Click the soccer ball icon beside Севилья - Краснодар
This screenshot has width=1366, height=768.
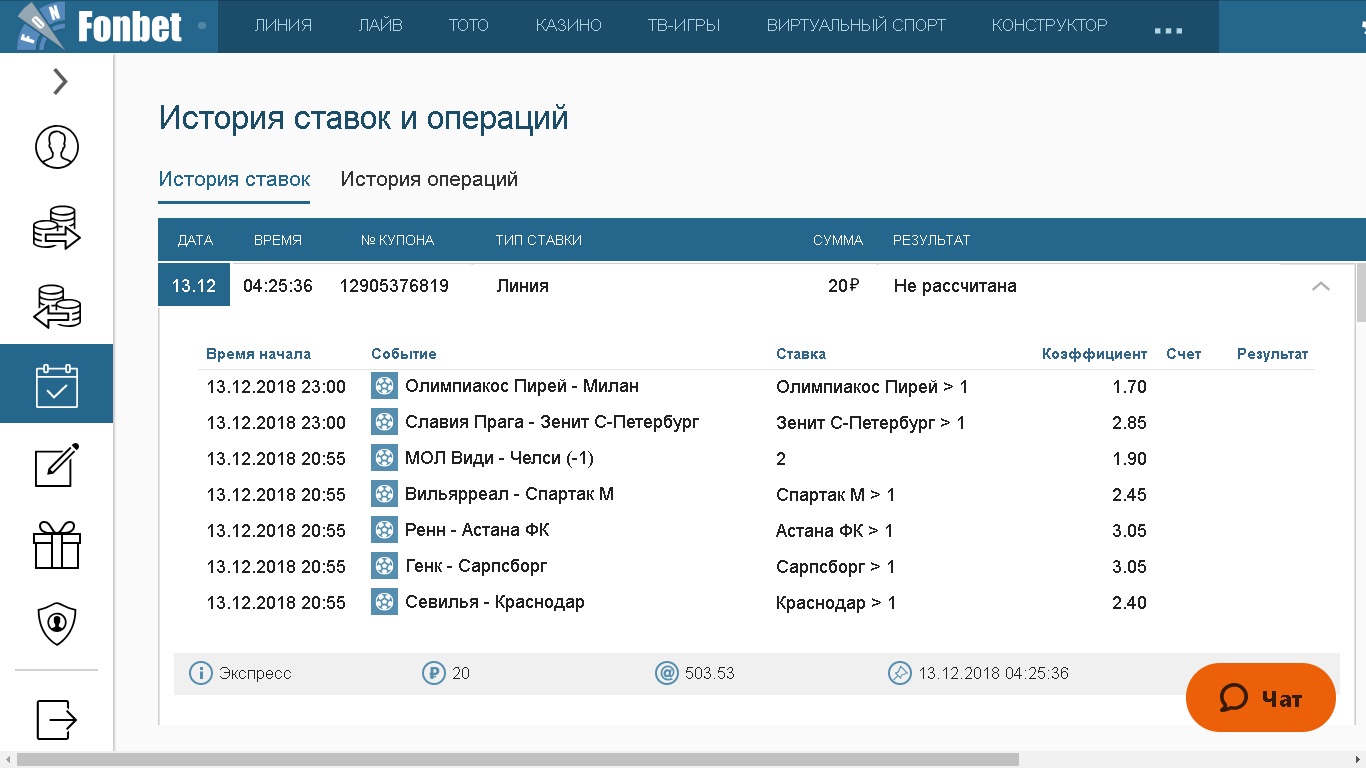coord(384,602)
